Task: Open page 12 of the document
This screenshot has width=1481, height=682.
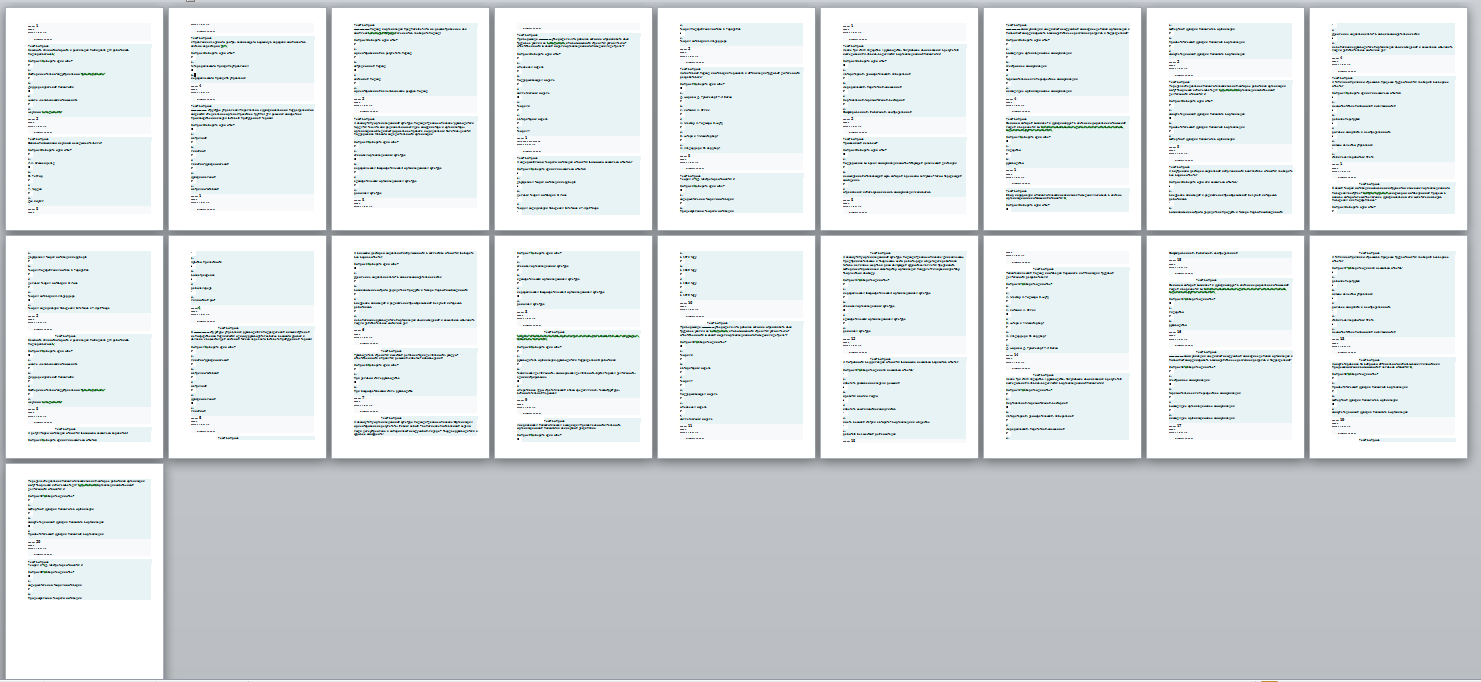Action: [410, 347]
